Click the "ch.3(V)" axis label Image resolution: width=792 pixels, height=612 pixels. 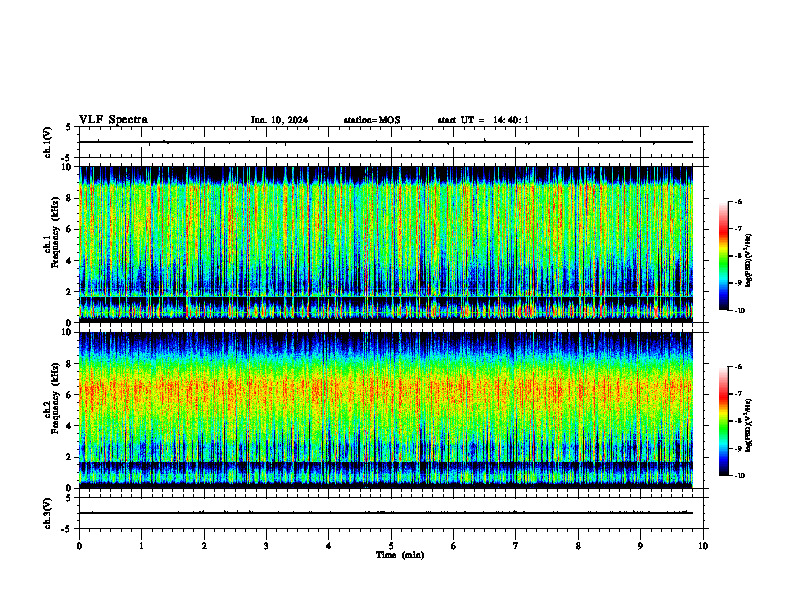(48, 513)
